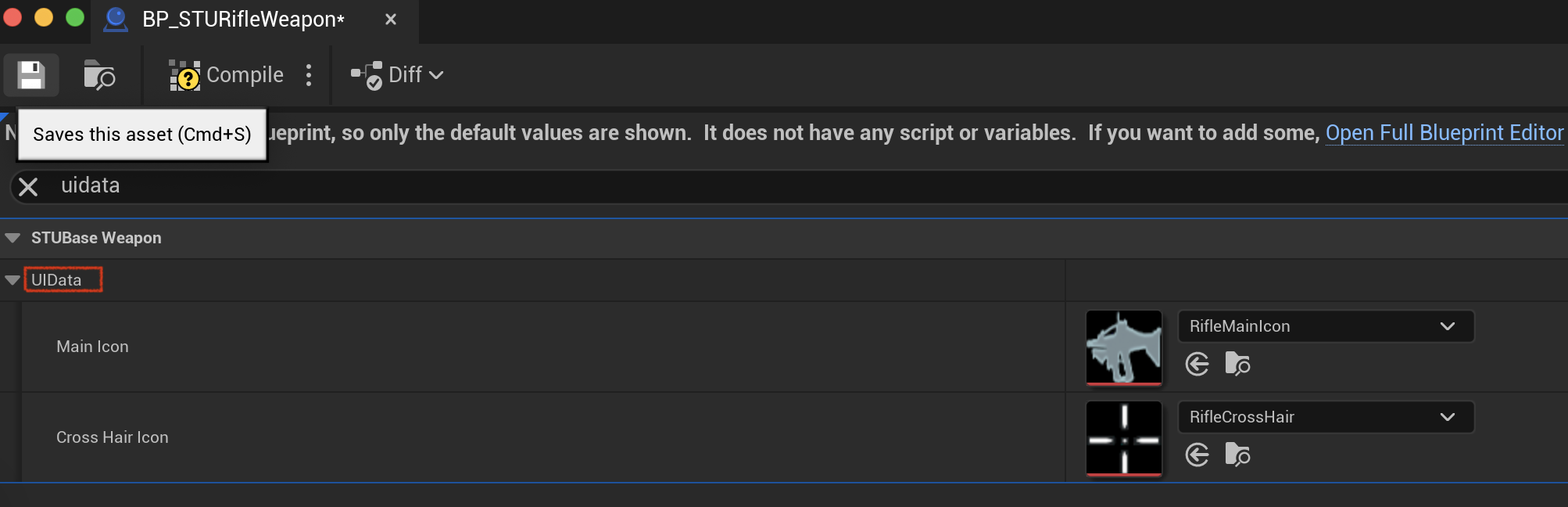This screenshot has width=1568, height=507.
Task: Clear the uidata search filter
Action: click(x=28, y=187)
